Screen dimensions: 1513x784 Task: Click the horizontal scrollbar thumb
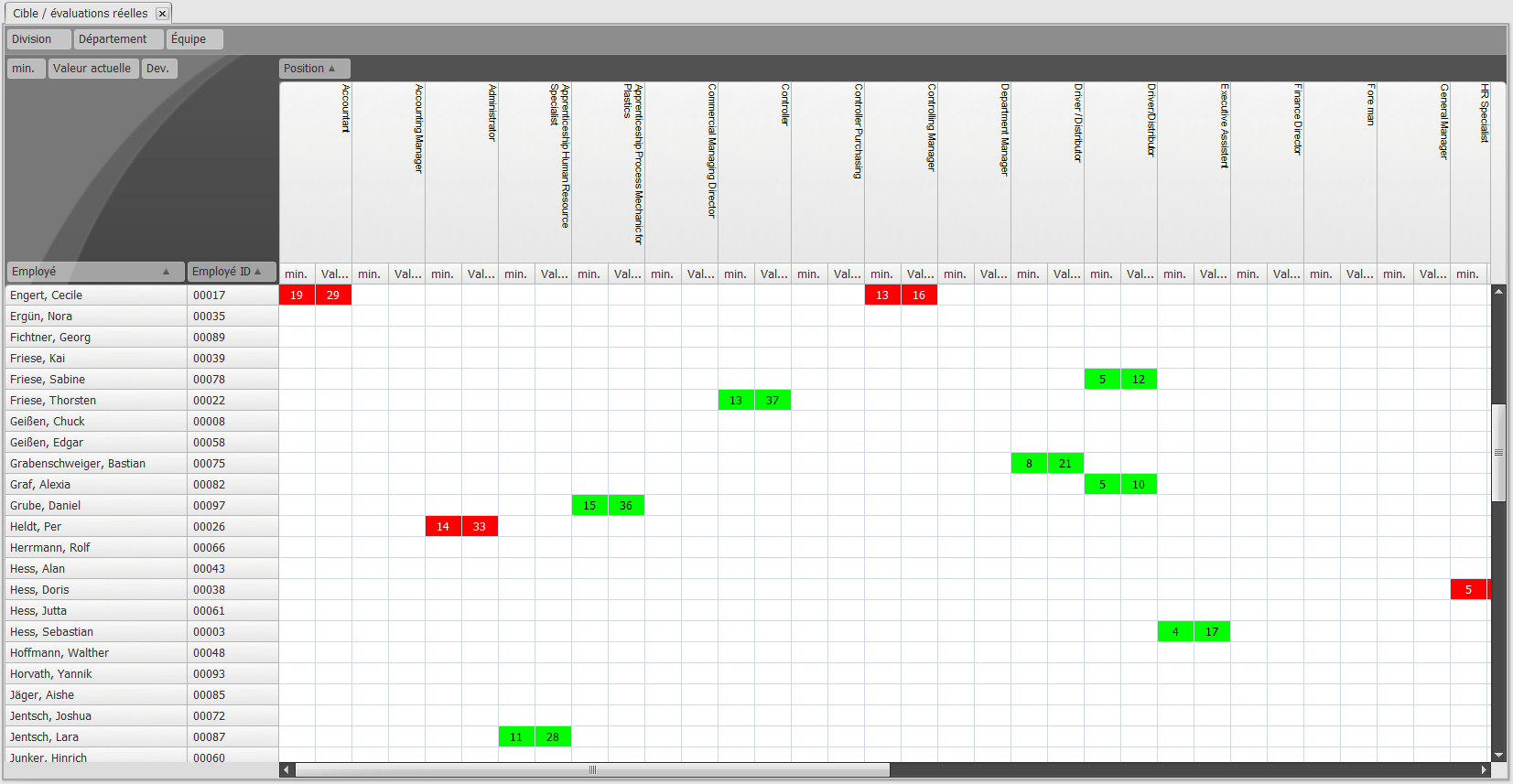pyautogui.click(x=592, y=770)
